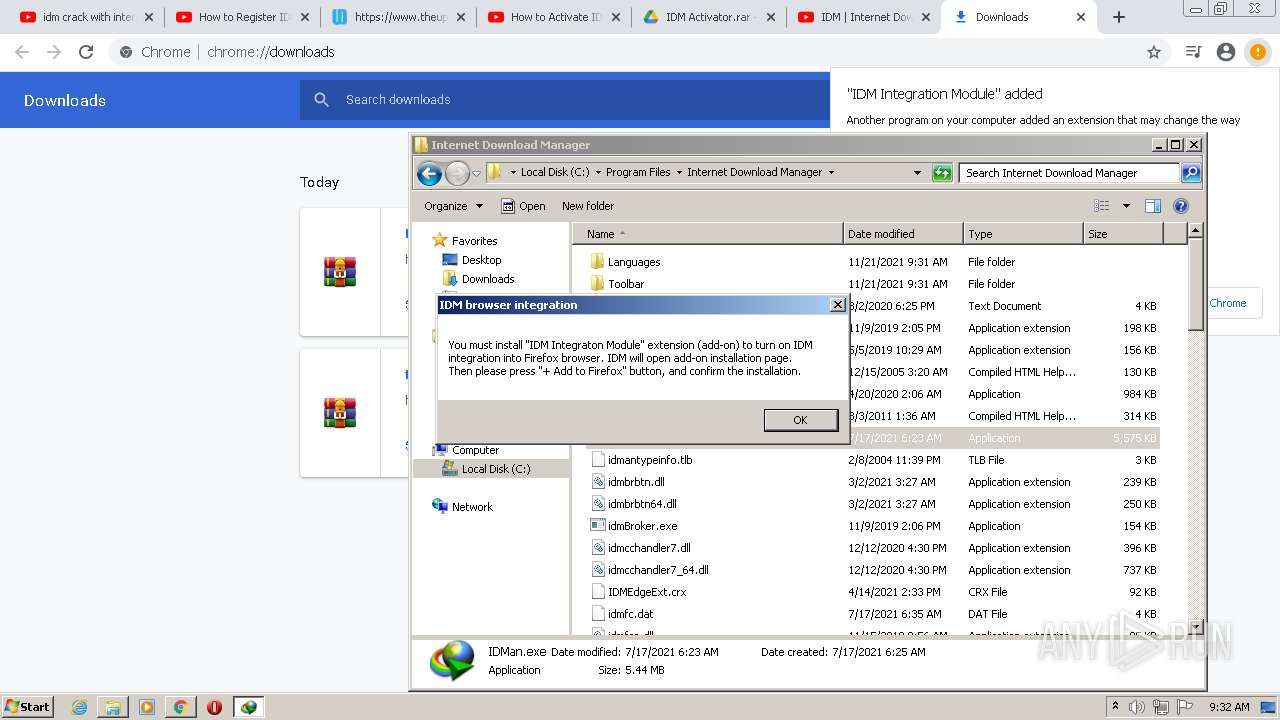Open Opera icon in taskbar
Image resolution: width=1280 pixels, height=720 pixels.
214,707
